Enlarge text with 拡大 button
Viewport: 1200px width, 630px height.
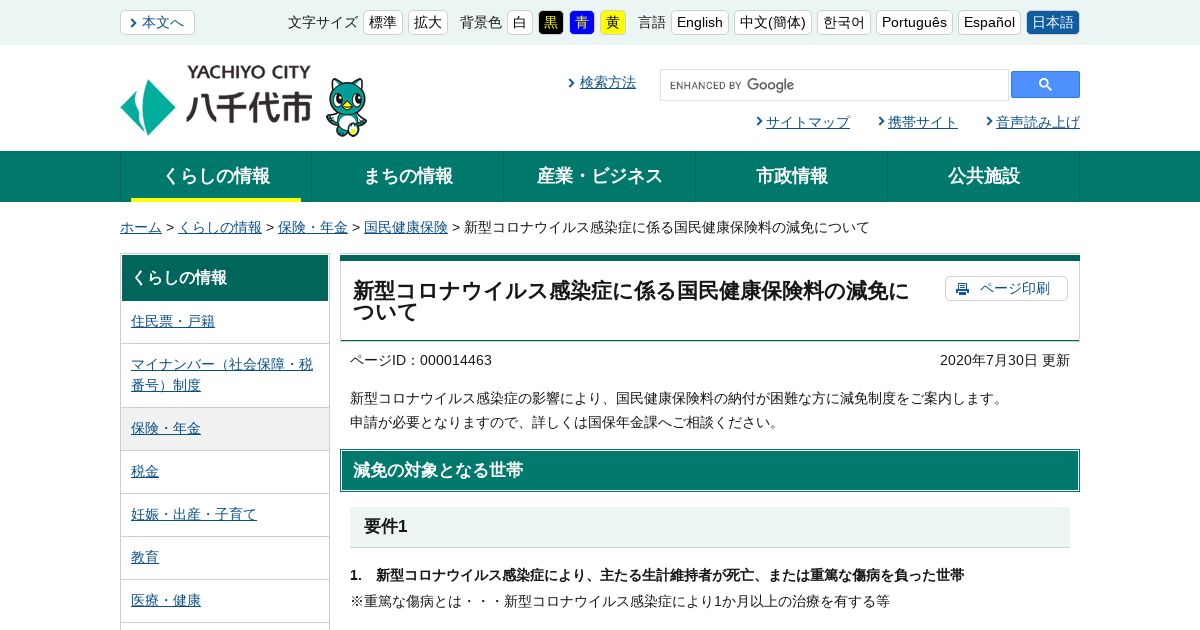click(428, 22)
